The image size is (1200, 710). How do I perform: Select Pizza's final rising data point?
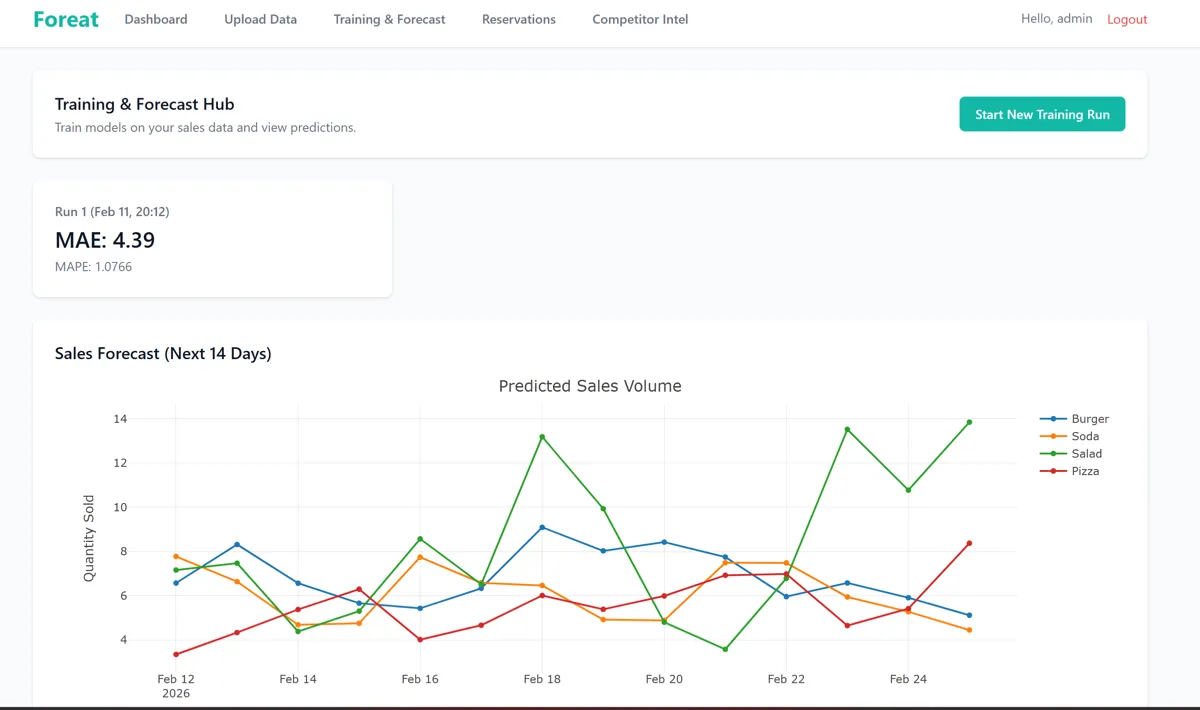969,543
